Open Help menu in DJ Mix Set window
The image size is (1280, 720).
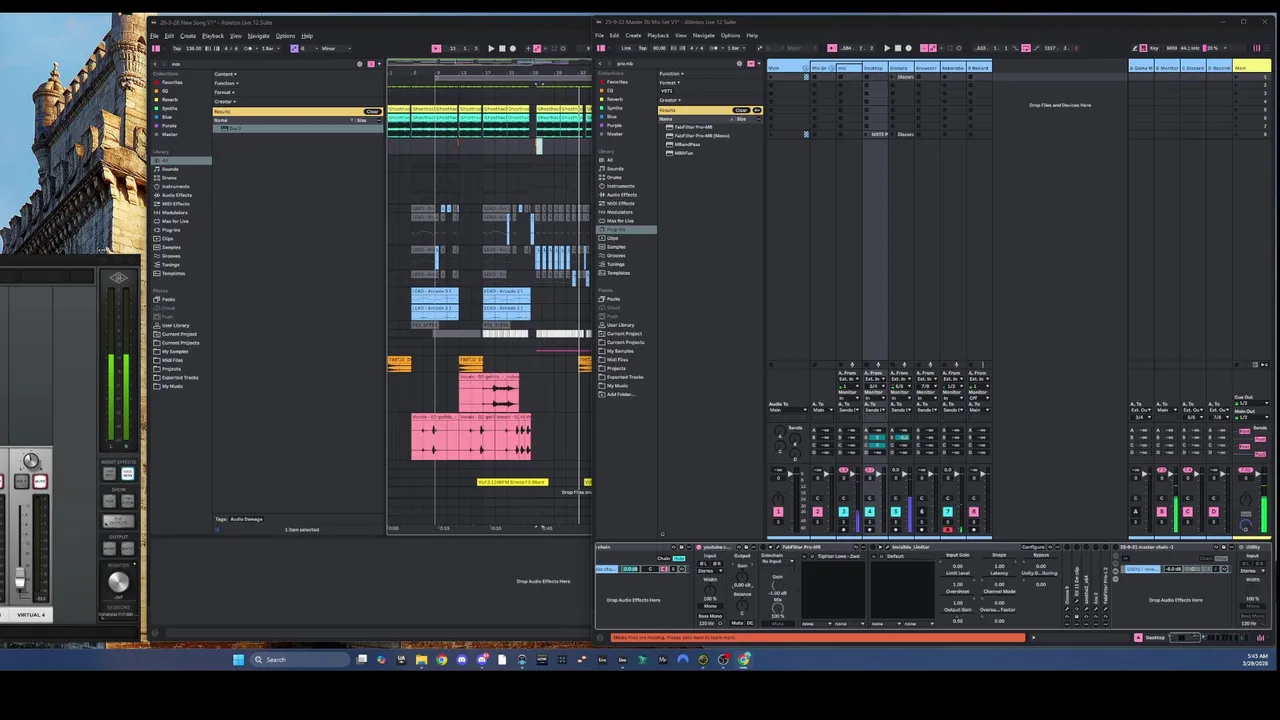click(x=752, y=36)
